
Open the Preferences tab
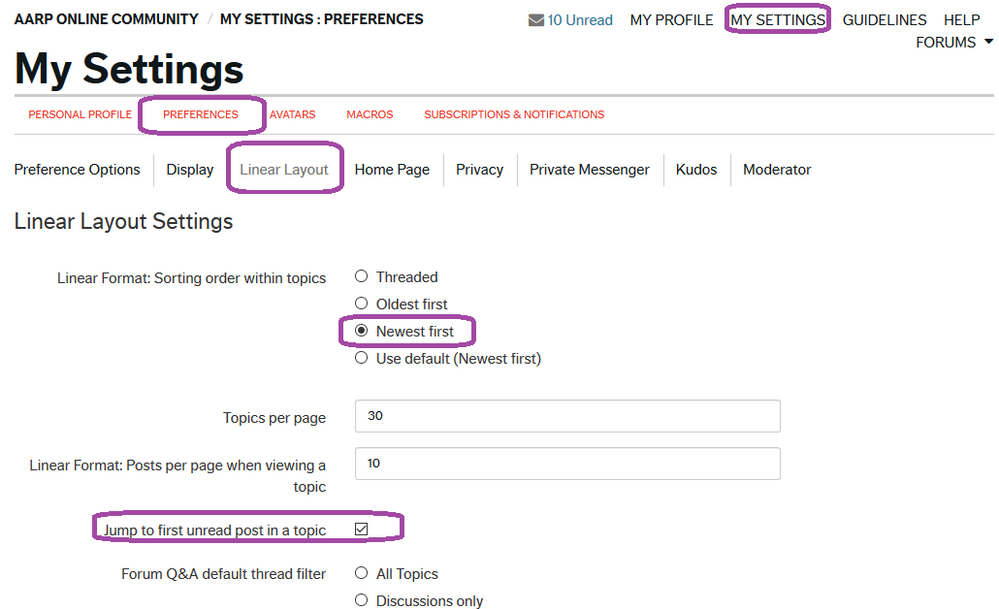200,115
